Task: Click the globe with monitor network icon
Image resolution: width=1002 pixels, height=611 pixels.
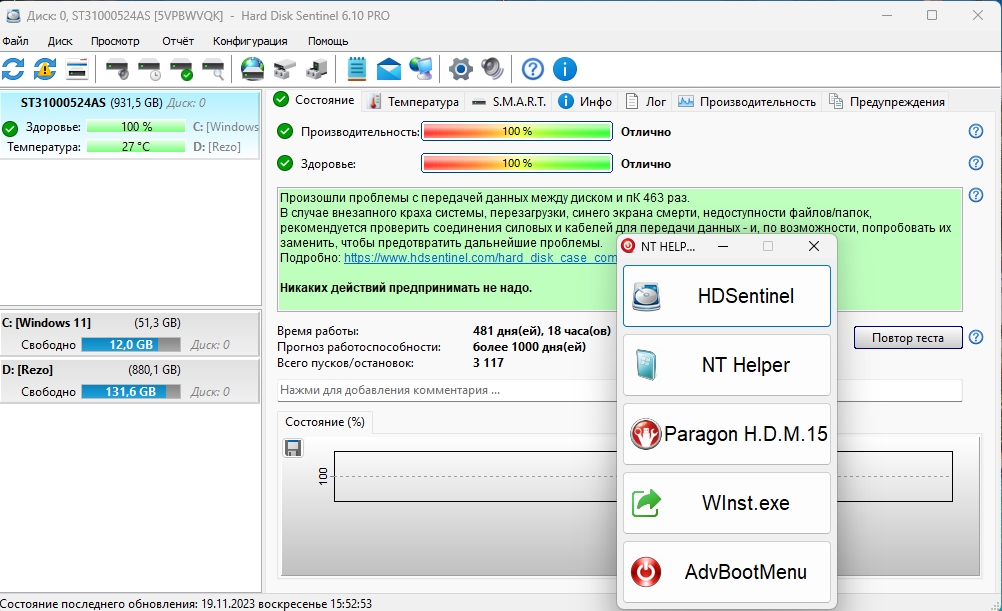Action: coord(421,69)
